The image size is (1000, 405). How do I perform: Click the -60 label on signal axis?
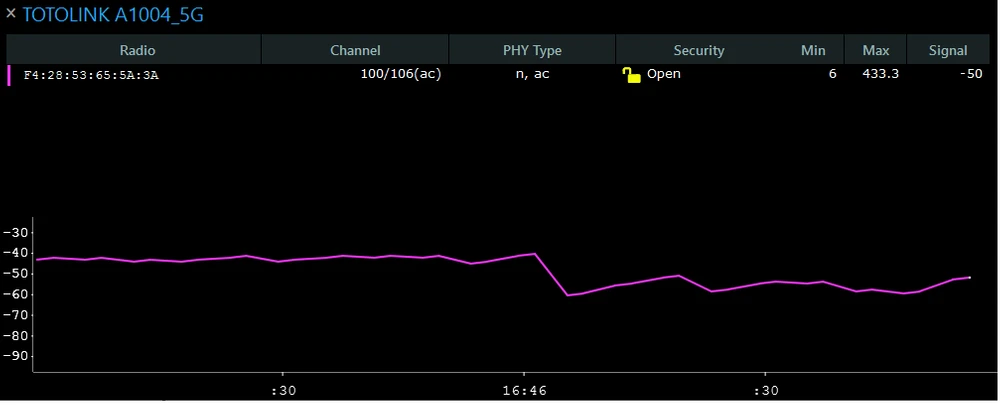pos(15,294)
